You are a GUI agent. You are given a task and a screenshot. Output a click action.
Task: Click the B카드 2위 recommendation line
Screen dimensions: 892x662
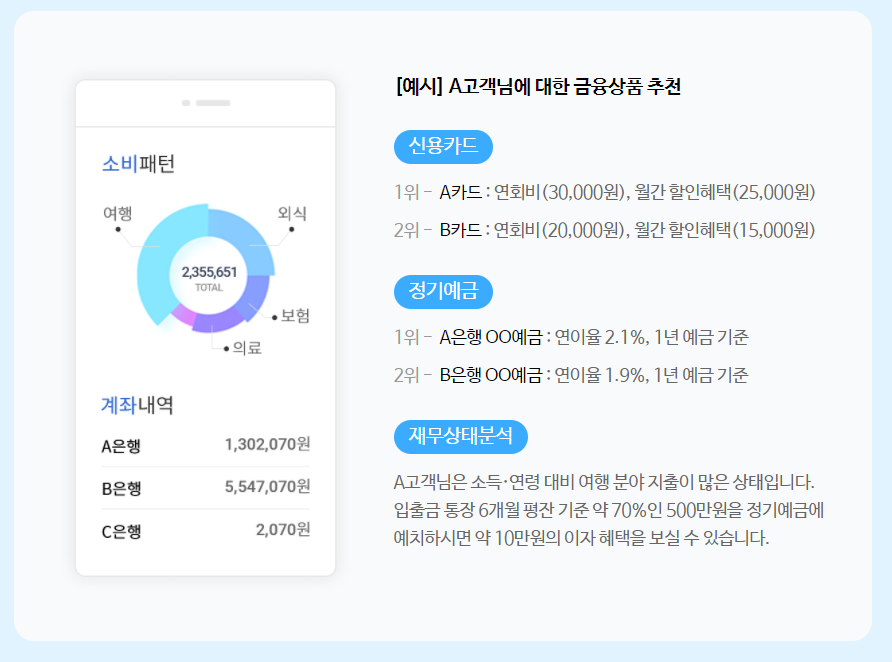pyautogui.click(x=605, y=230)
